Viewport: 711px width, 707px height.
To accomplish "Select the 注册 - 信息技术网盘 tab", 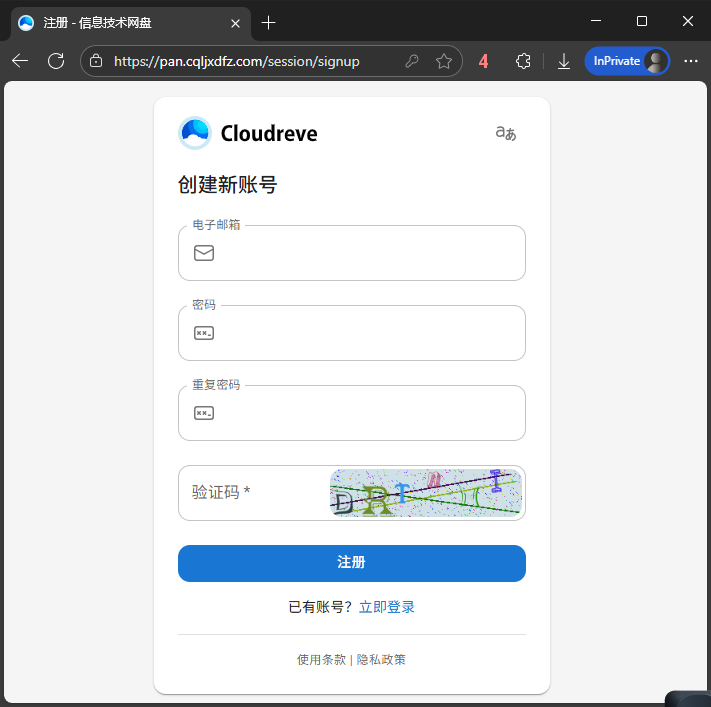I will (125, 22).
